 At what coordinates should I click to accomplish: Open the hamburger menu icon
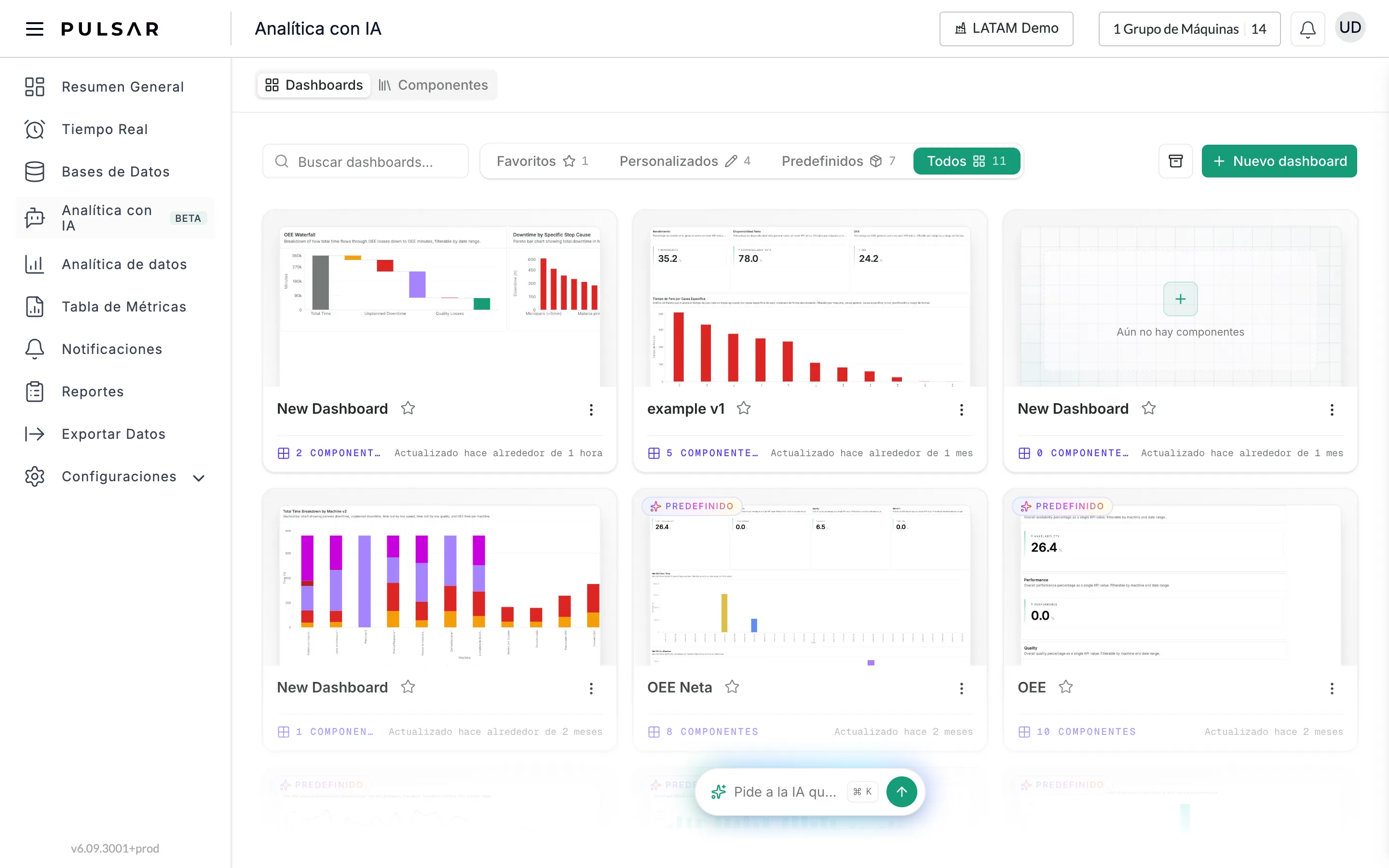[x=34, y=29]
